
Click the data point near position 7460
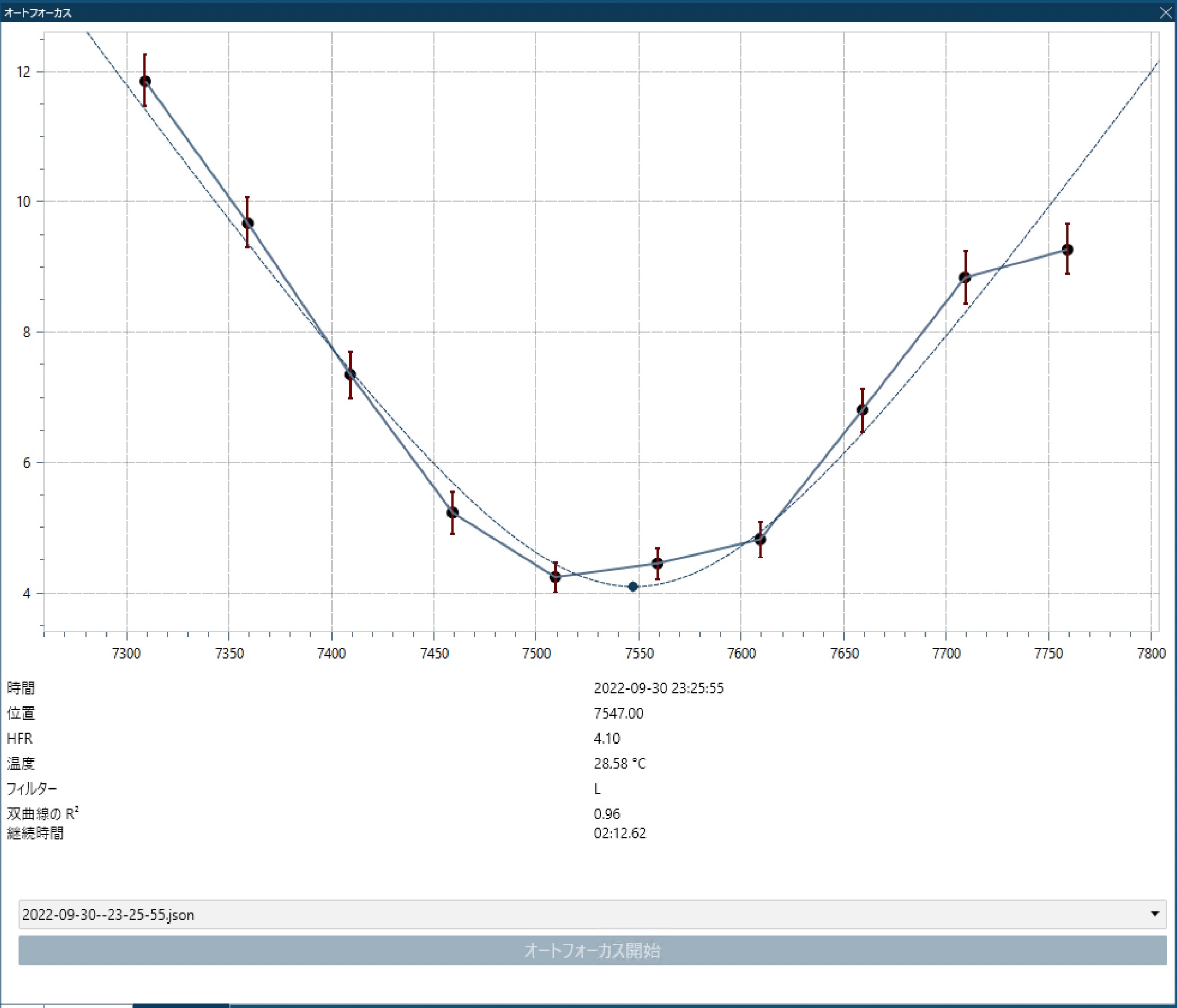coord(452,512)
